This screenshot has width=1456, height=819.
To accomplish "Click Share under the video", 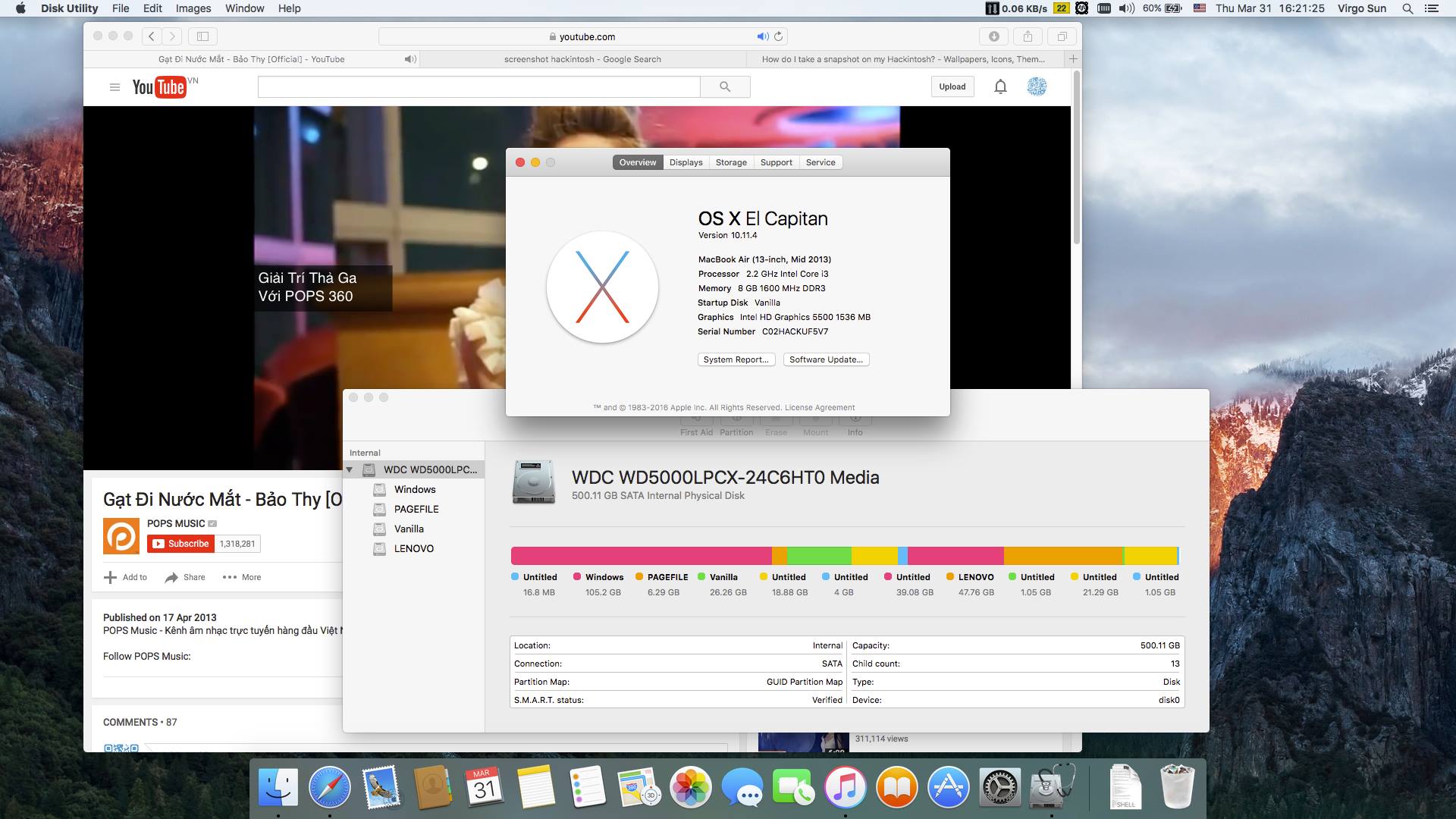I will [x=186, y=577].
